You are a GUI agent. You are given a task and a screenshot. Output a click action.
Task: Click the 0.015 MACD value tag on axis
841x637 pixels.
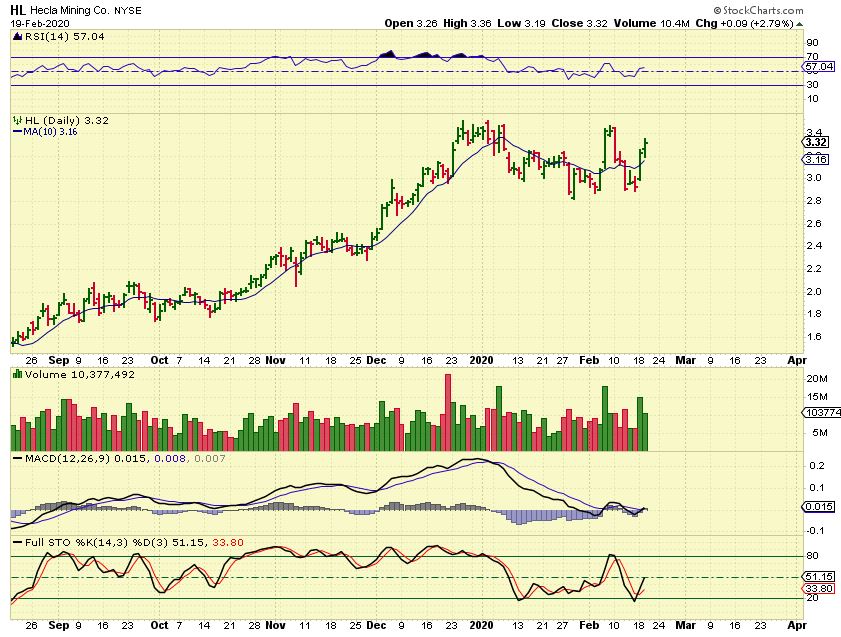pyautogui.click(x=819, y=507)
